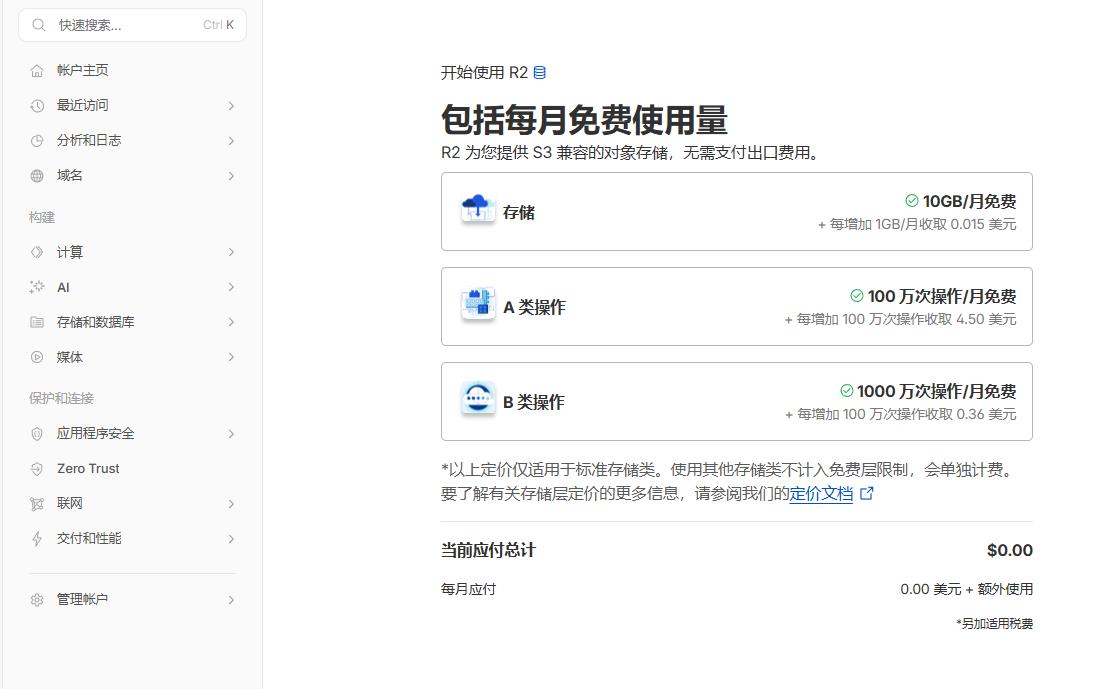Image resolution: width=1100 pixels, height=689 pixels.
Task: Click the green check beside 1000 万次操作/月免费
Action: tap(847, 390)
